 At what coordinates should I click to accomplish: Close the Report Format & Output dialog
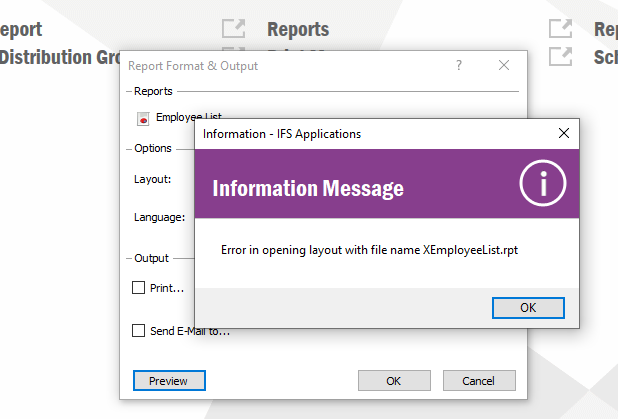504,65
